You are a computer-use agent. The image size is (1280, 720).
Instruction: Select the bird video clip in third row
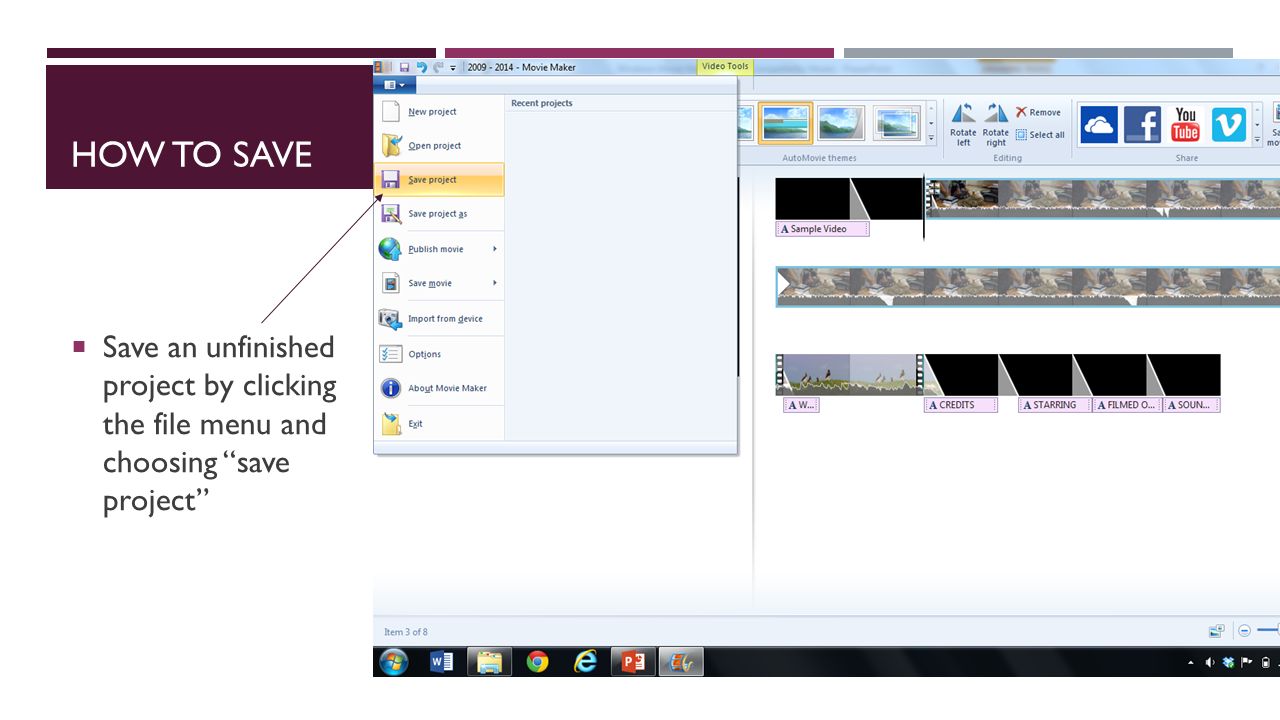(x=849, y=375)
